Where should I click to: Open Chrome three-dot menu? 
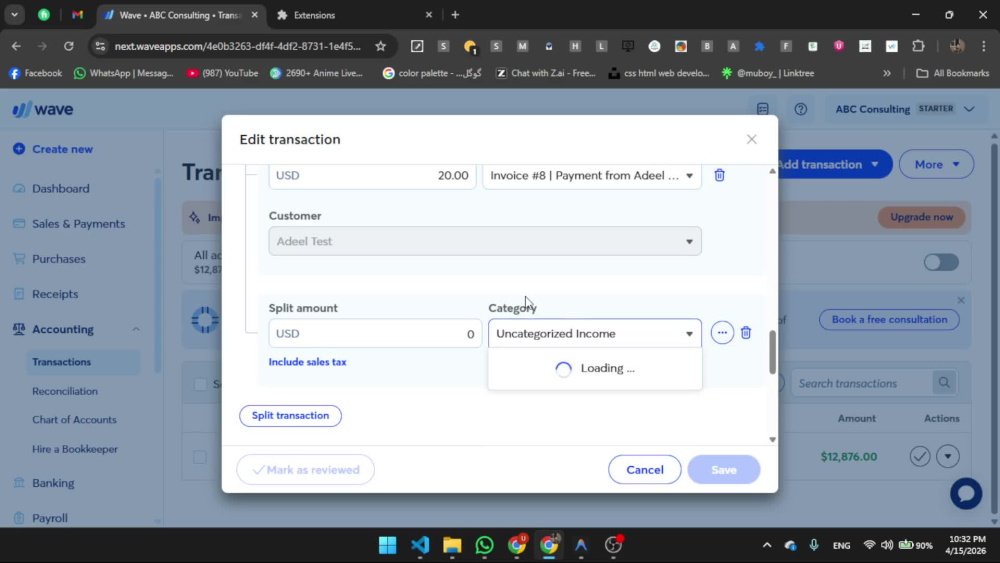click(x=983, y=46)
